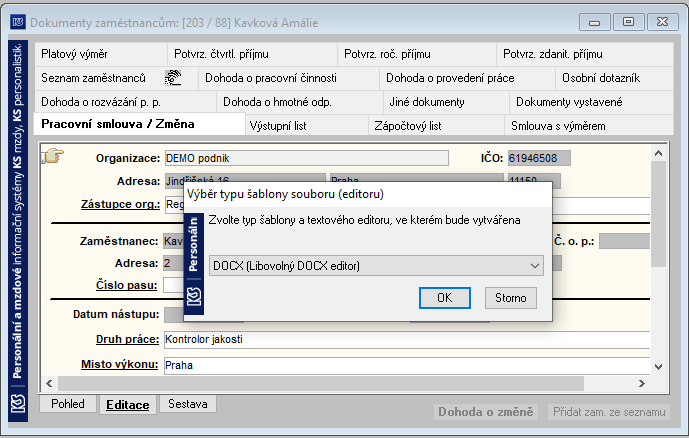Switch to Potvrz. čtvrtl. příjmu tab

(x=252, y=54)
